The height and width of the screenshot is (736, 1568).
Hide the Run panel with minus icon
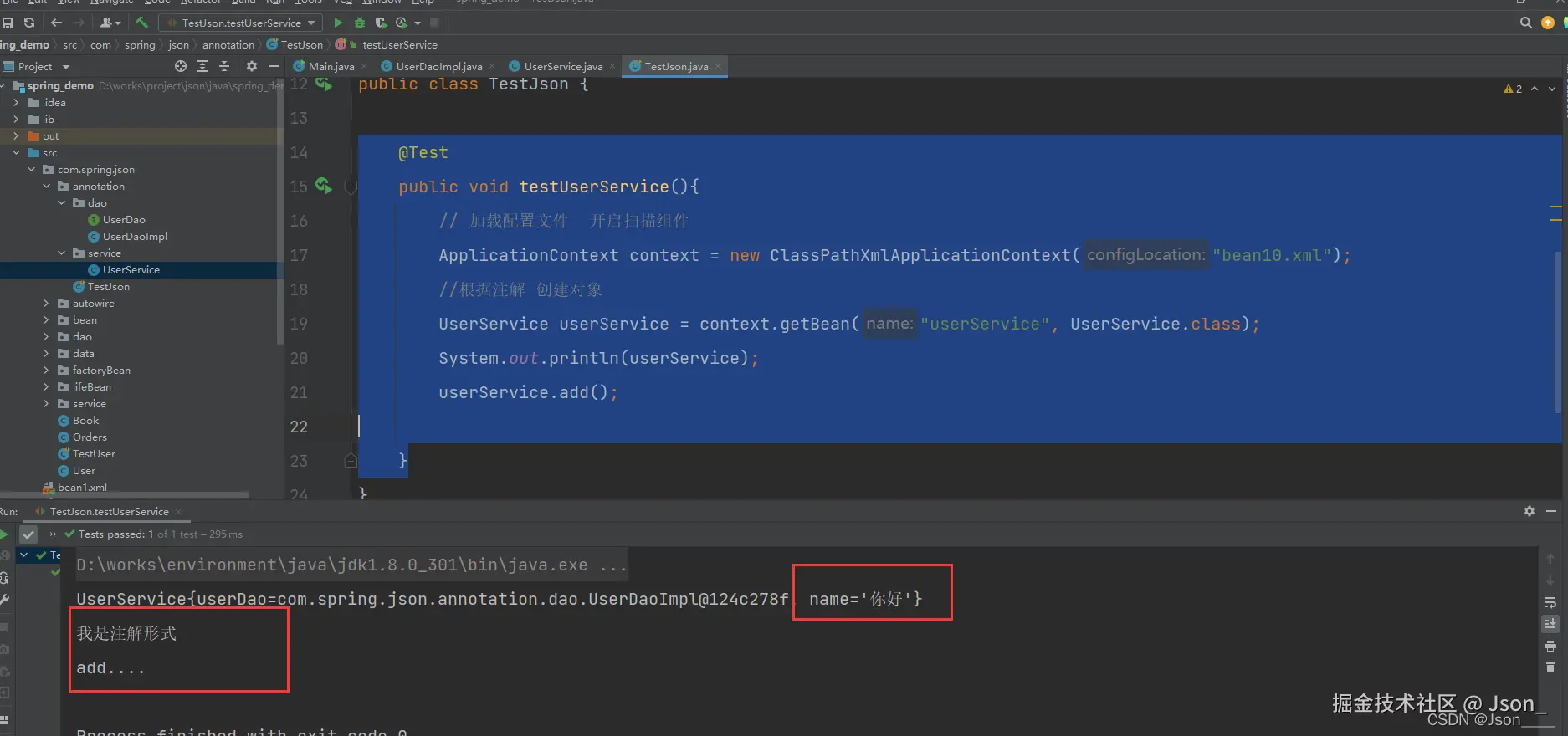[1551, 511]
